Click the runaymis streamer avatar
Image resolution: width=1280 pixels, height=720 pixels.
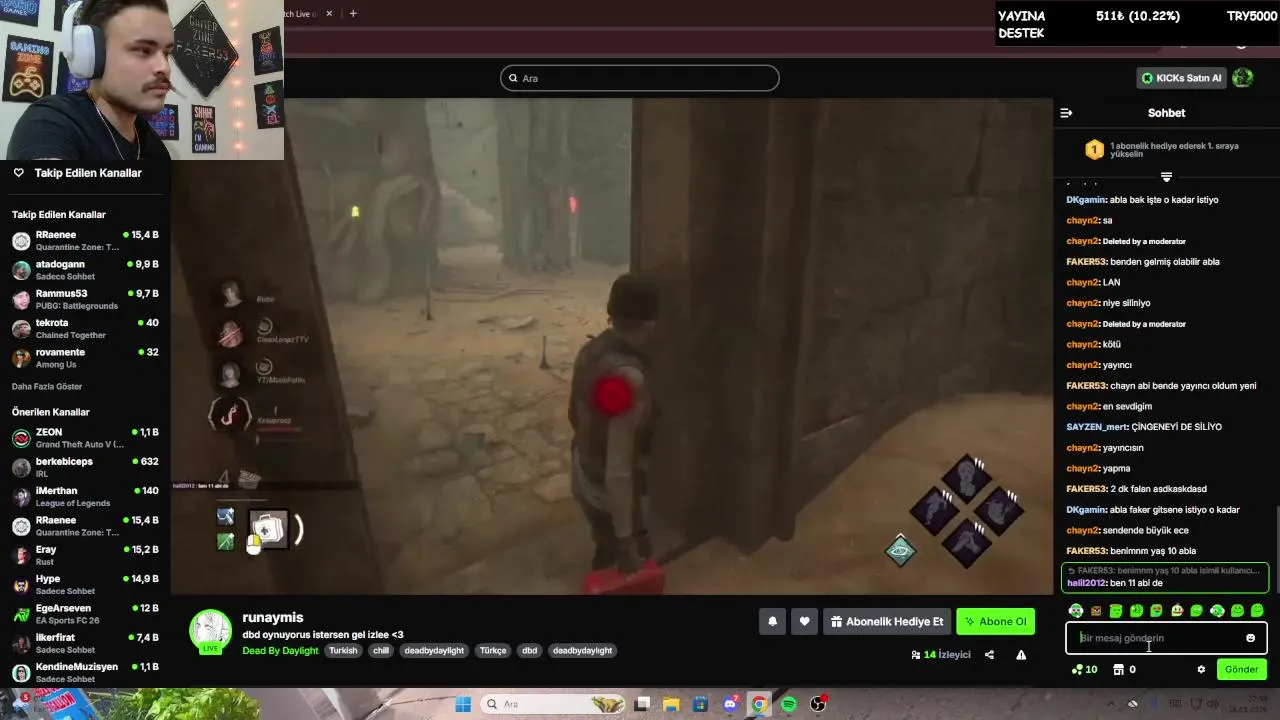[210, 631]
